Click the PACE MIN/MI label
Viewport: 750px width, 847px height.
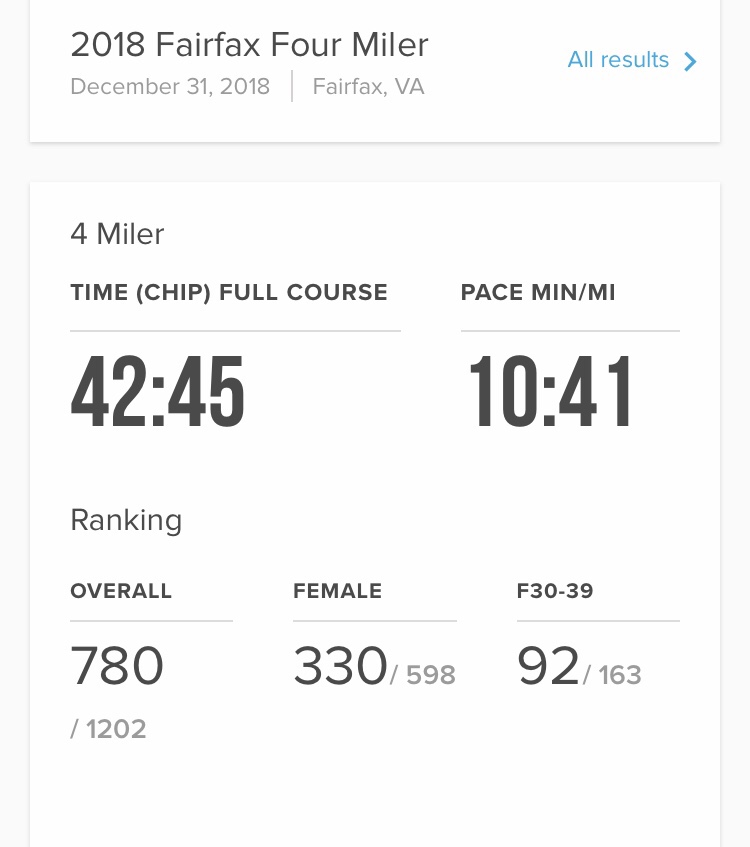(x=538, y=293)
